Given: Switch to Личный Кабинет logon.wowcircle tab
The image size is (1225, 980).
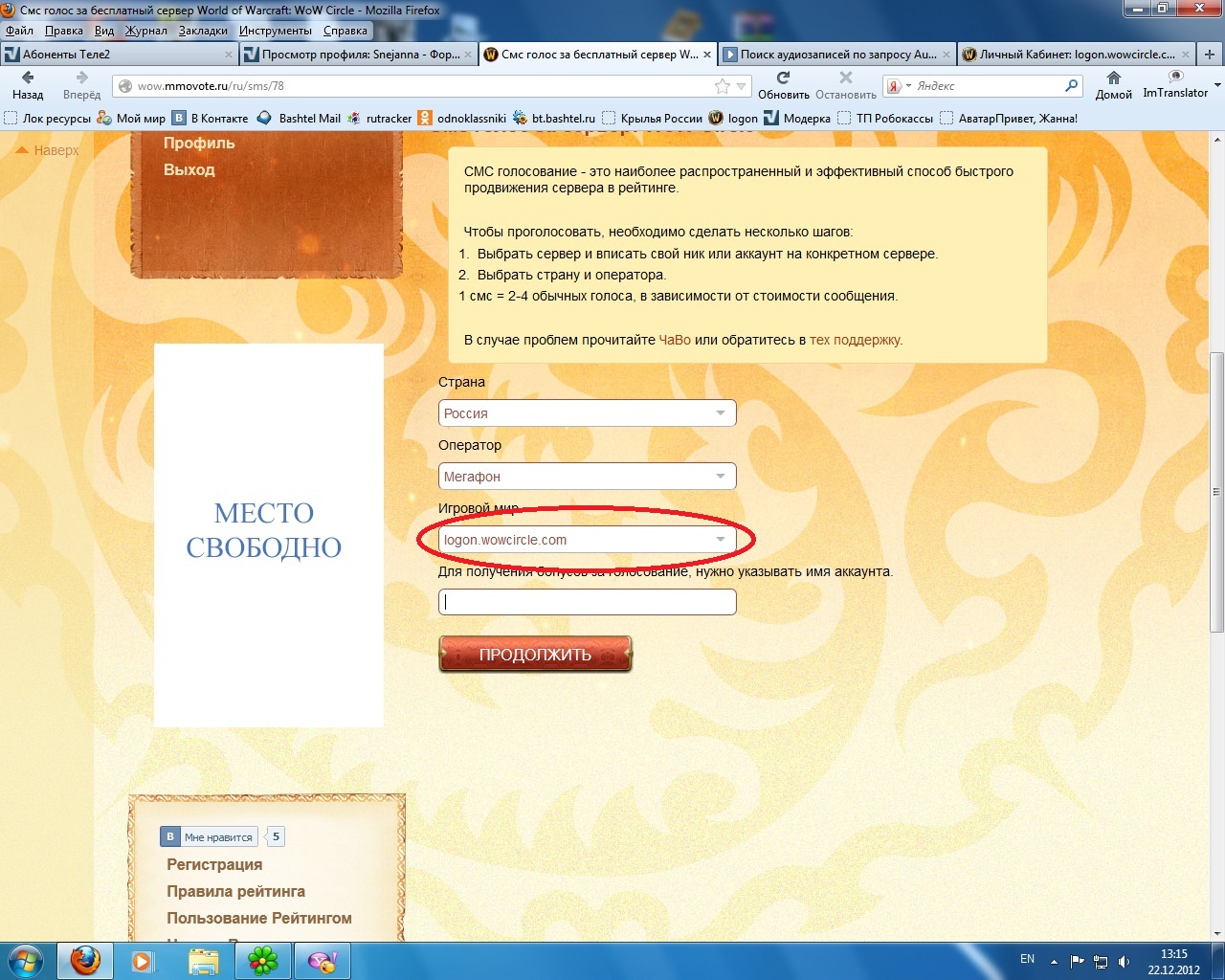Looking at the screenshot, I should [1076, 55].
